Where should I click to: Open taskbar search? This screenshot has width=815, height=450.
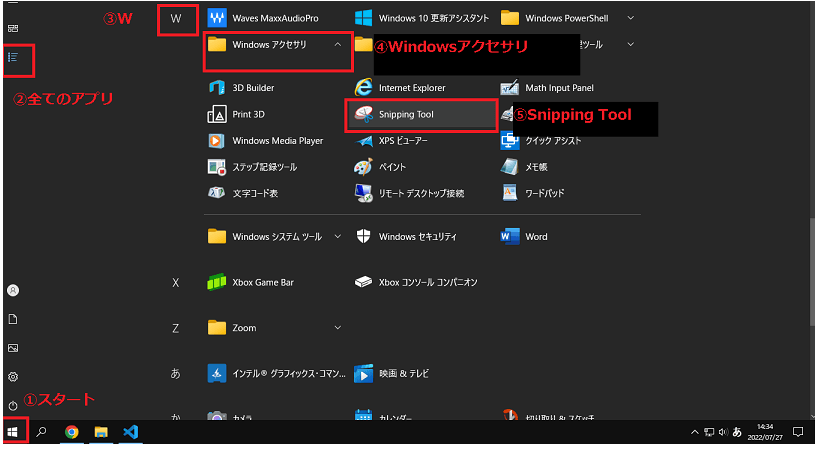[x=42, y=432]
